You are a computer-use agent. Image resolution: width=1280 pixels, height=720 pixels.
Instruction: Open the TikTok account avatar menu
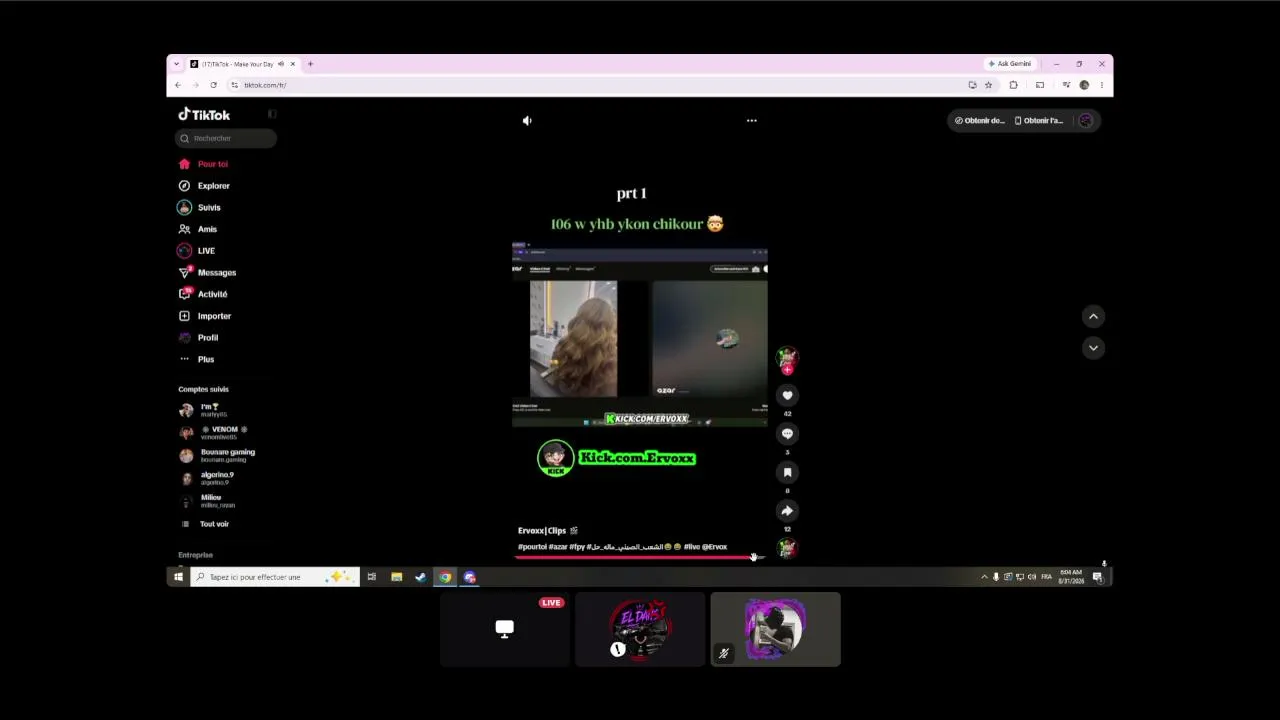(x=1086, y=121)
